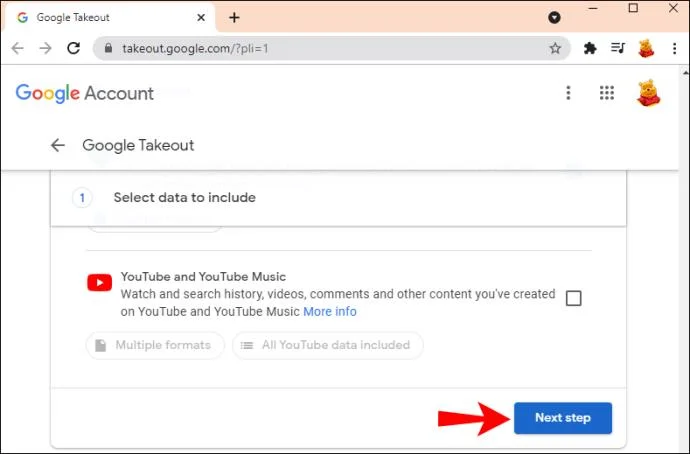Go back using the Google Takeout arrow

(x=58, y=145)
